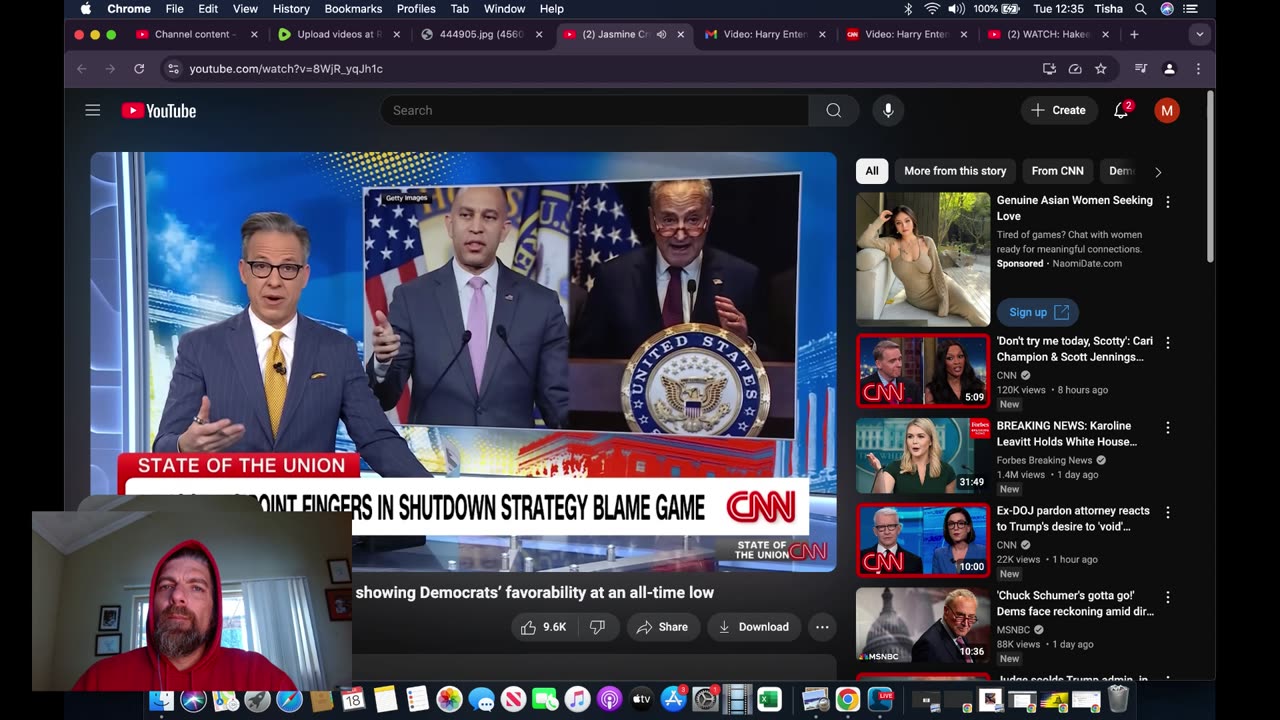
Task: Click the search magnifier button
Action: click(x=833, y=110)
